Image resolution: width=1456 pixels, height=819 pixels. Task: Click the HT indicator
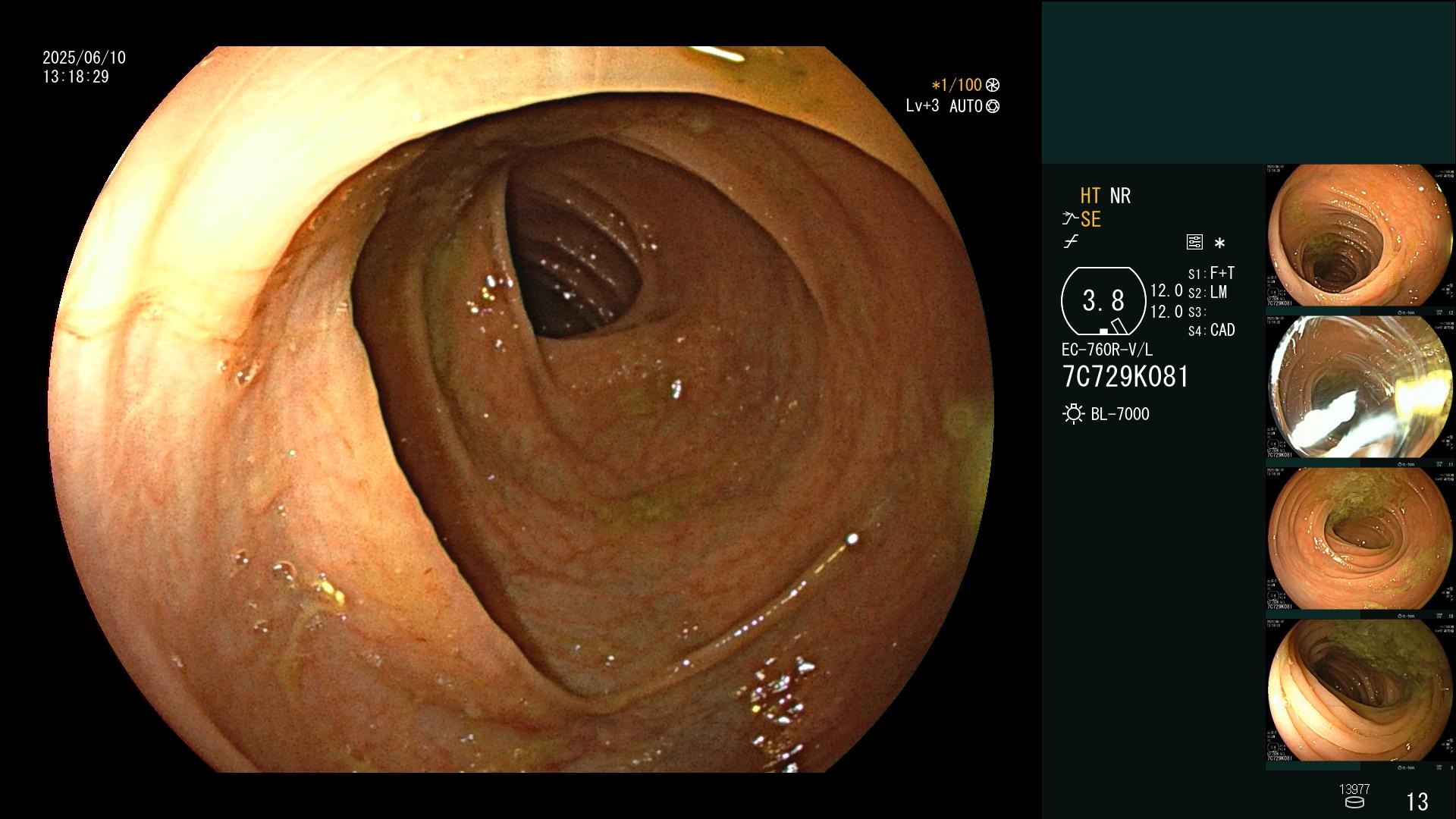click(1090, 196)
